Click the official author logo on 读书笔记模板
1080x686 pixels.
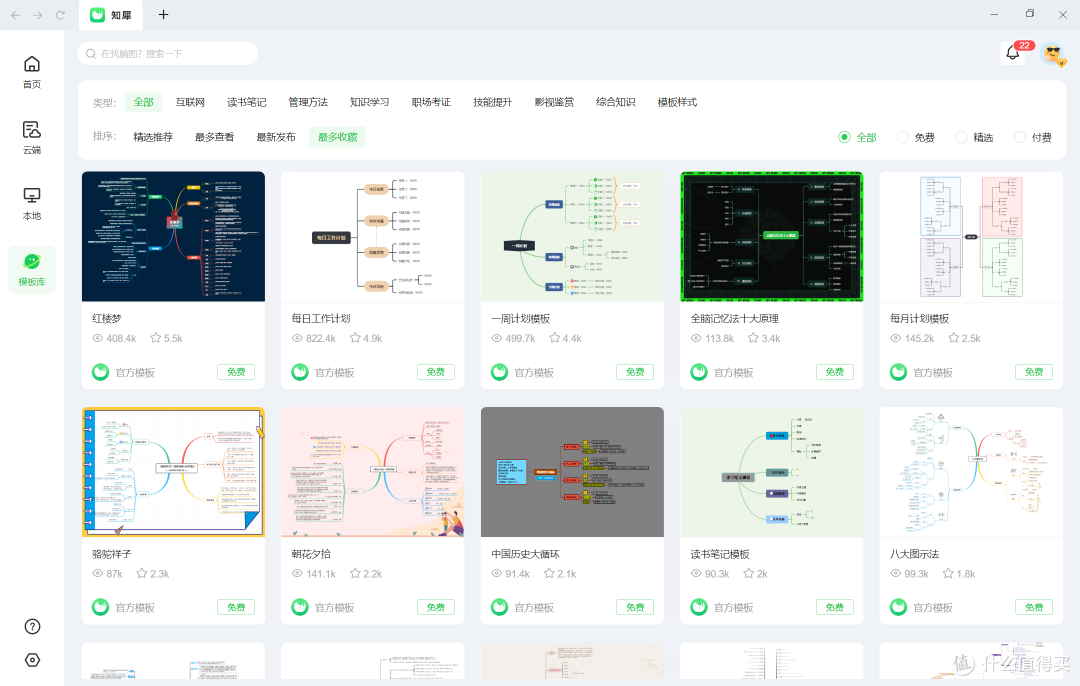[x=699, y=607]
